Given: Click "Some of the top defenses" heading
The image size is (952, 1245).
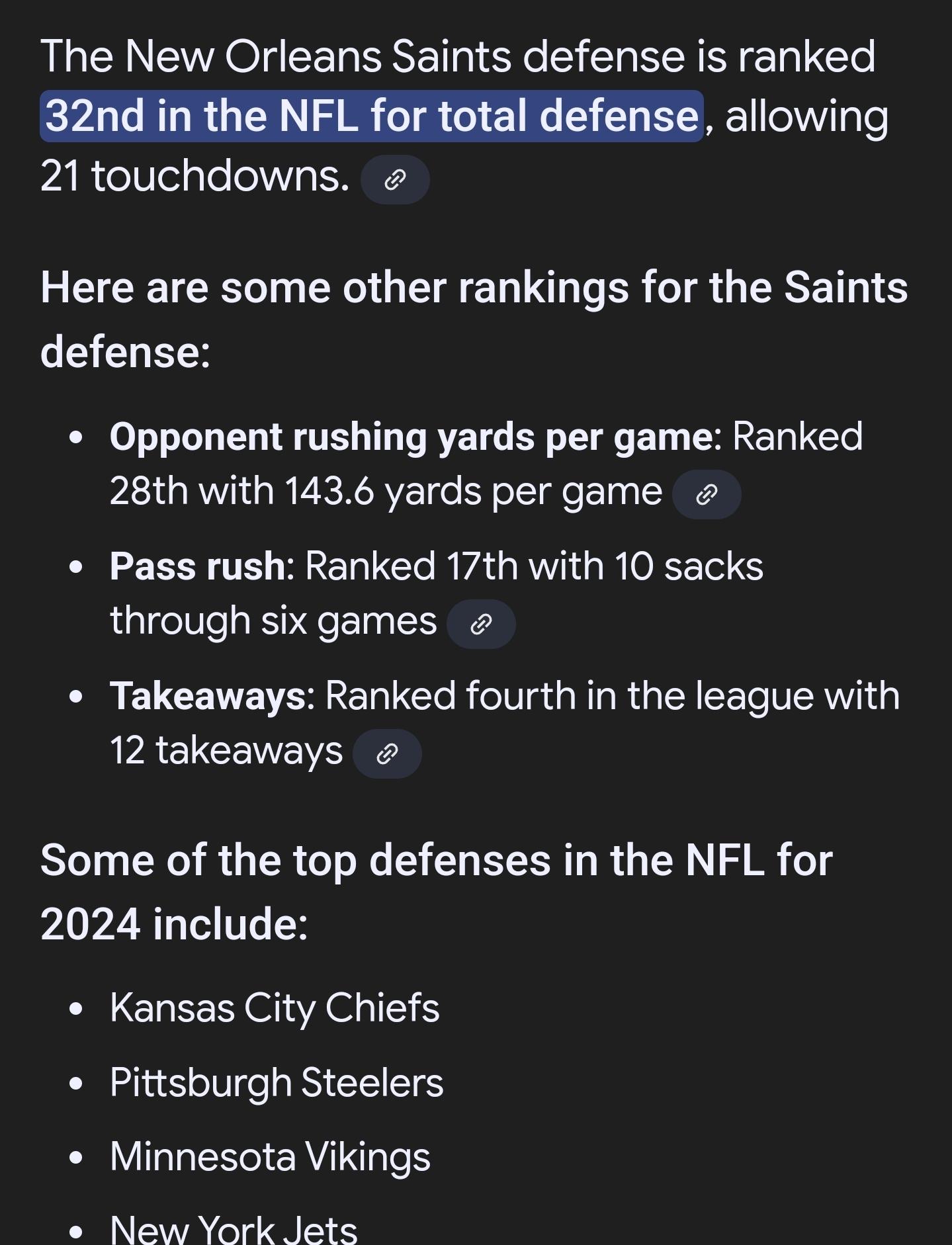Looking at the screenshot, I should click(x=437, y=892).
